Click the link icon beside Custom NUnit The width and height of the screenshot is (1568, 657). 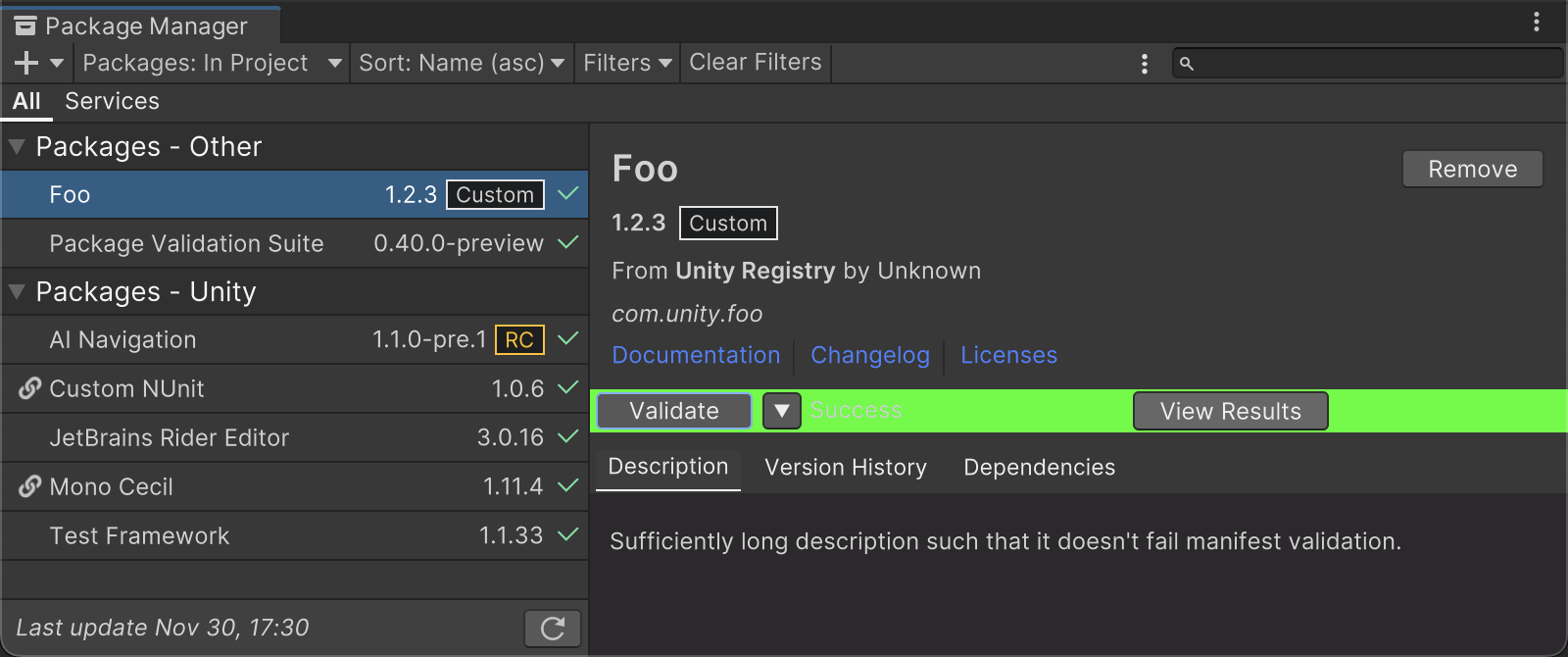pyautogui.click(x=29, y=388)
